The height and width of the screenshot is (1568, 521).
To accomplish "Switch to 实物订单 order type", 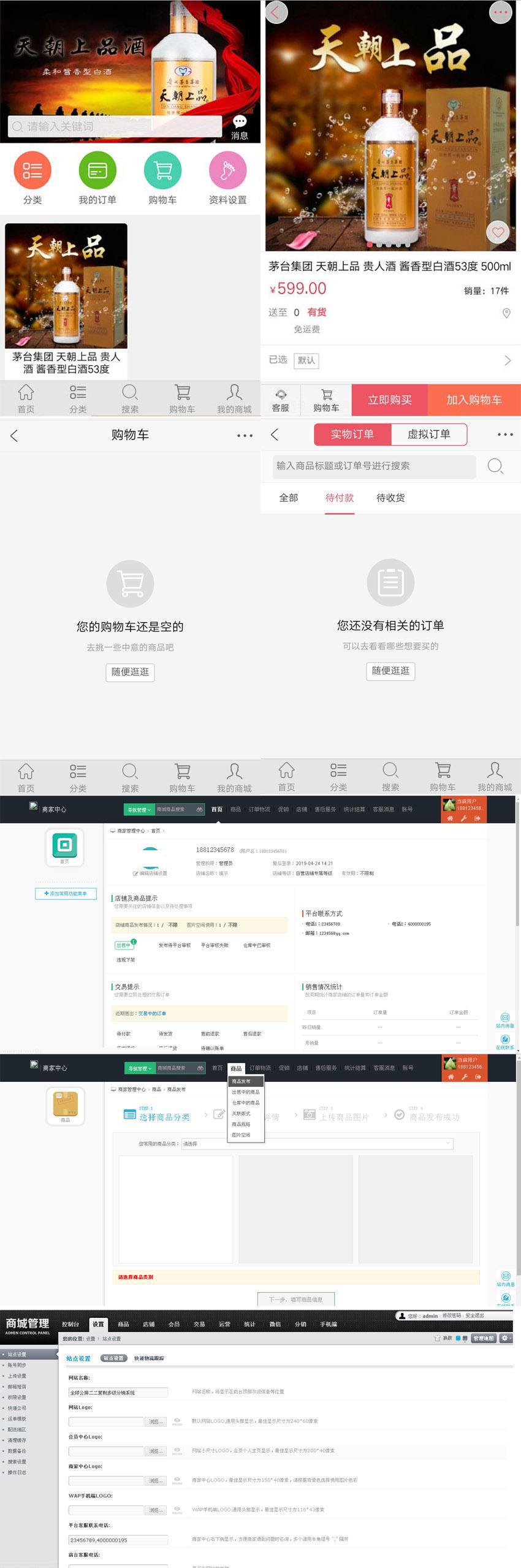I will pyautogui.click(x=352, y=435).
